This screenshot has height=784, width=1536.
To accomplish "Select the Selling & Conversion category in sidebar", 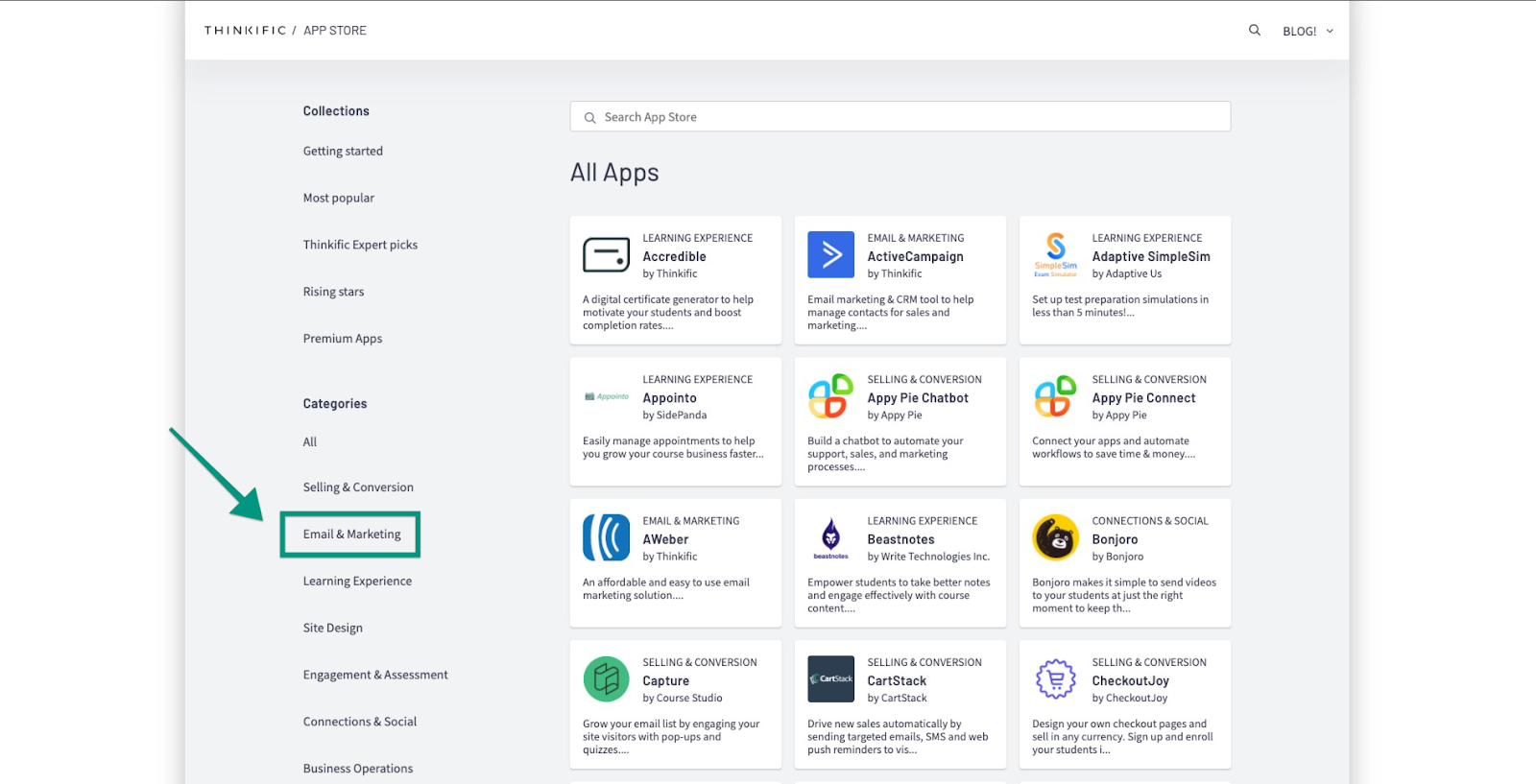I will tap(358, 488).
